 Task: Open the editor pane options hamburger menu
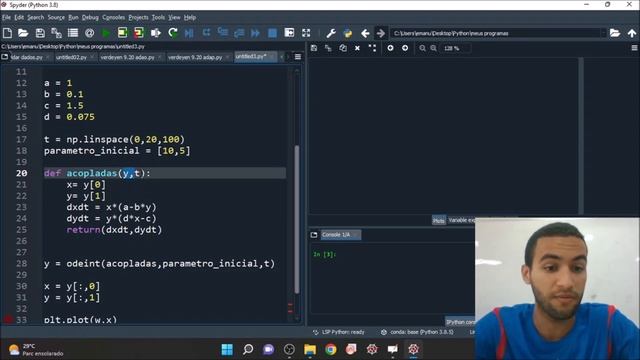(298, 57)
